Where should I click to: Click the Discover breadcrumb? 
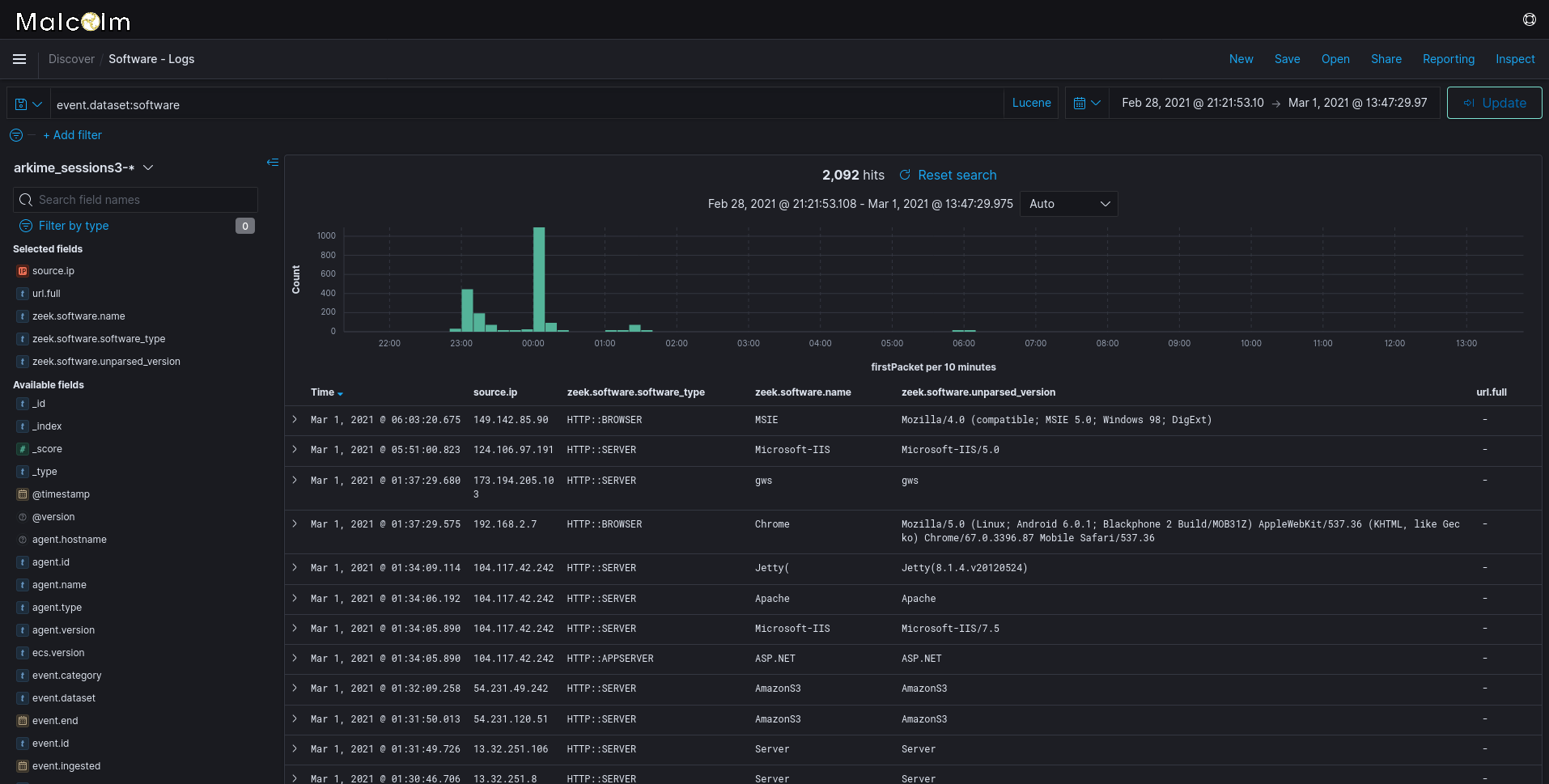click(71, 58)
